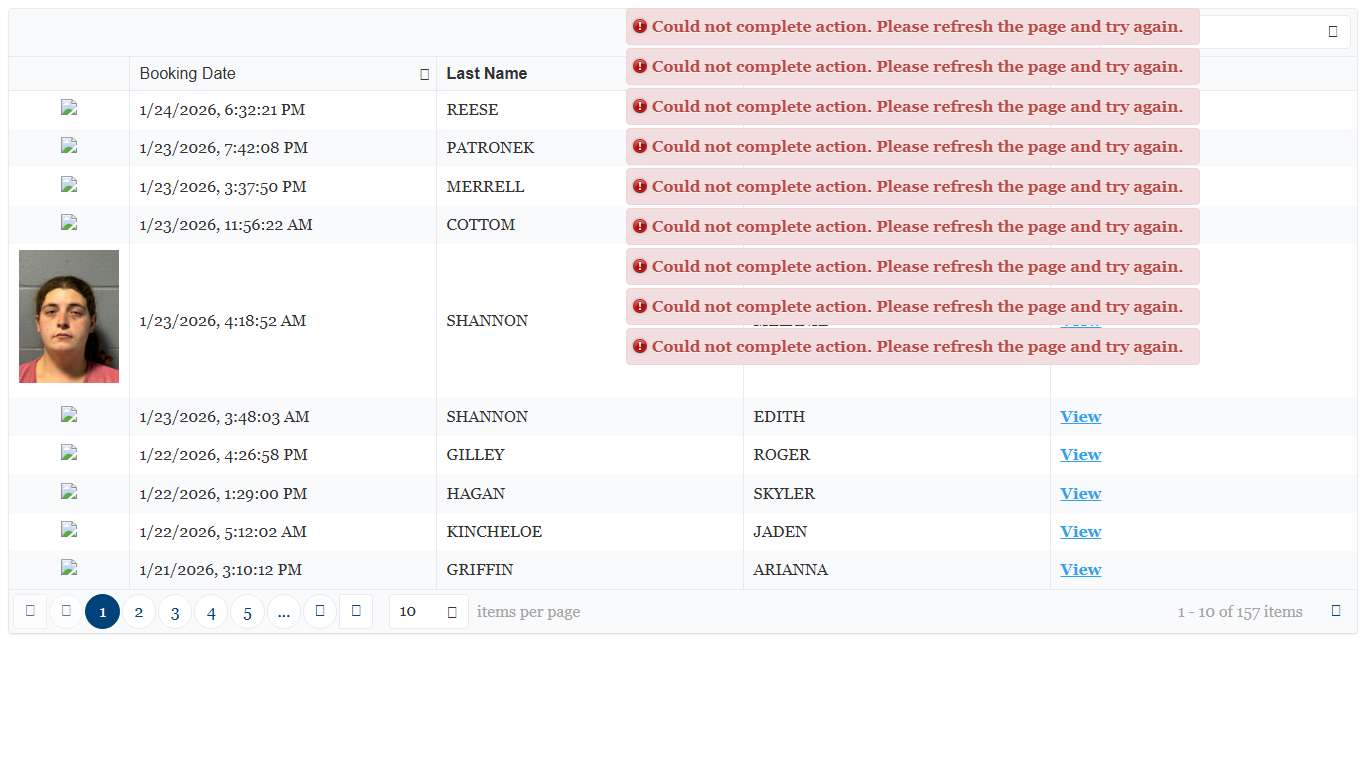Open the View link for EDITH SHANNON
This screenshot has width=1366, height=768.
pos(1080,417)
